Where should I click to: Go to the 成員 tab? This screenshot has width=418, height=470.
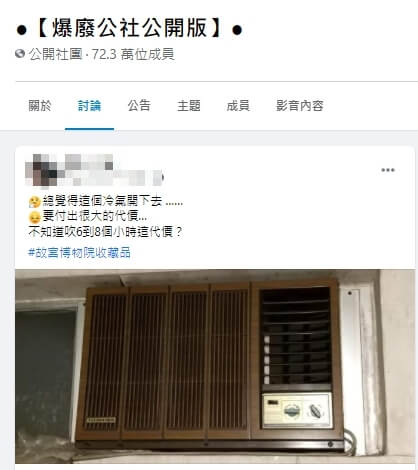tap(238, 106)
